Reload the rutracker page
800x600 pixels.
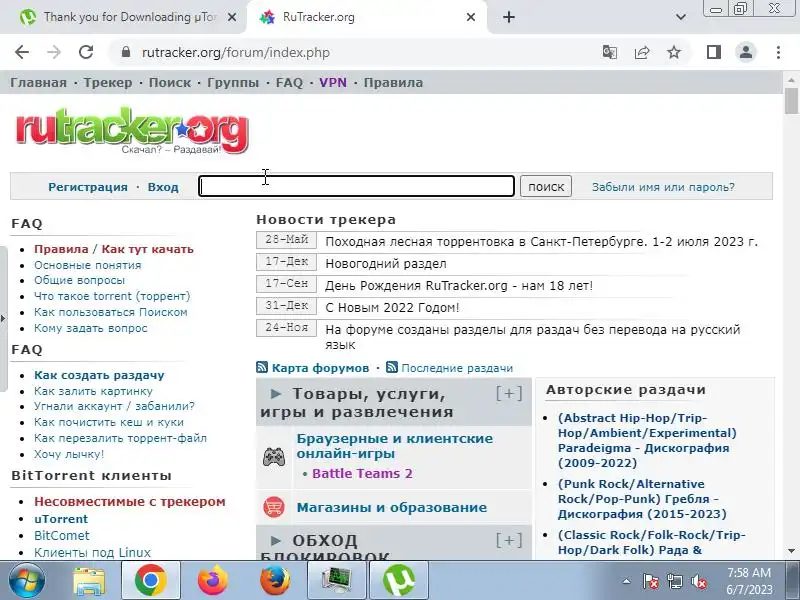click(86, 52)
